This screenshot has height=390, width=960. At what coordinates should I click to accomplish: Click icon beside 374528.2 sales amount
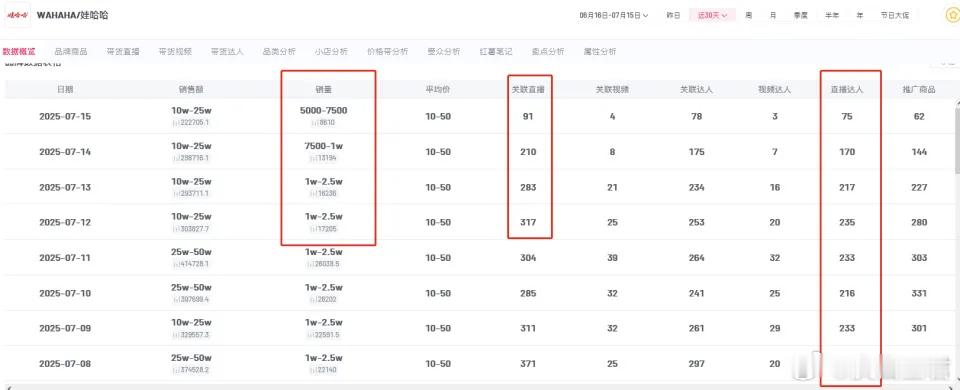pos(175,370)
